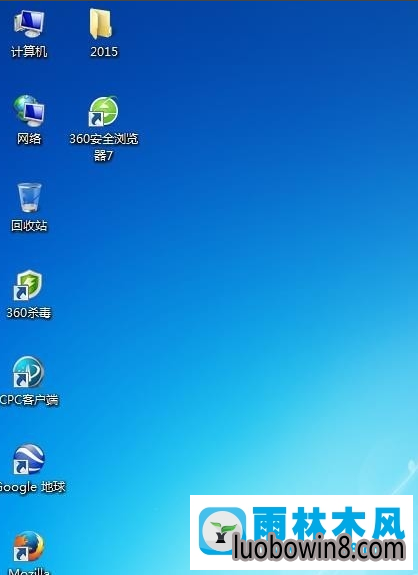The height and width of the screenshot is (575, 418).
Task: Click the 计算机 text label
Action: [x=29, y=51]
